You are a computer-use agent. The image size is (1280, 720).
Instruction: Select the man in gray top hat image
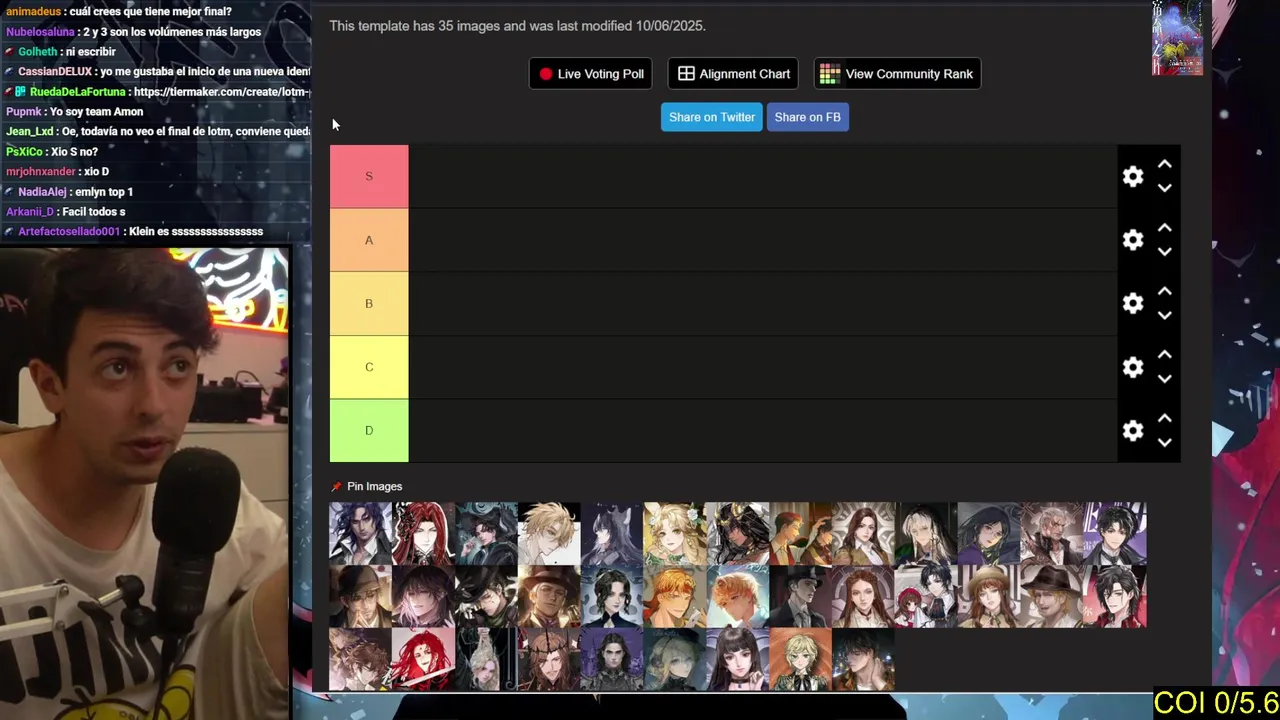(801, 596)
